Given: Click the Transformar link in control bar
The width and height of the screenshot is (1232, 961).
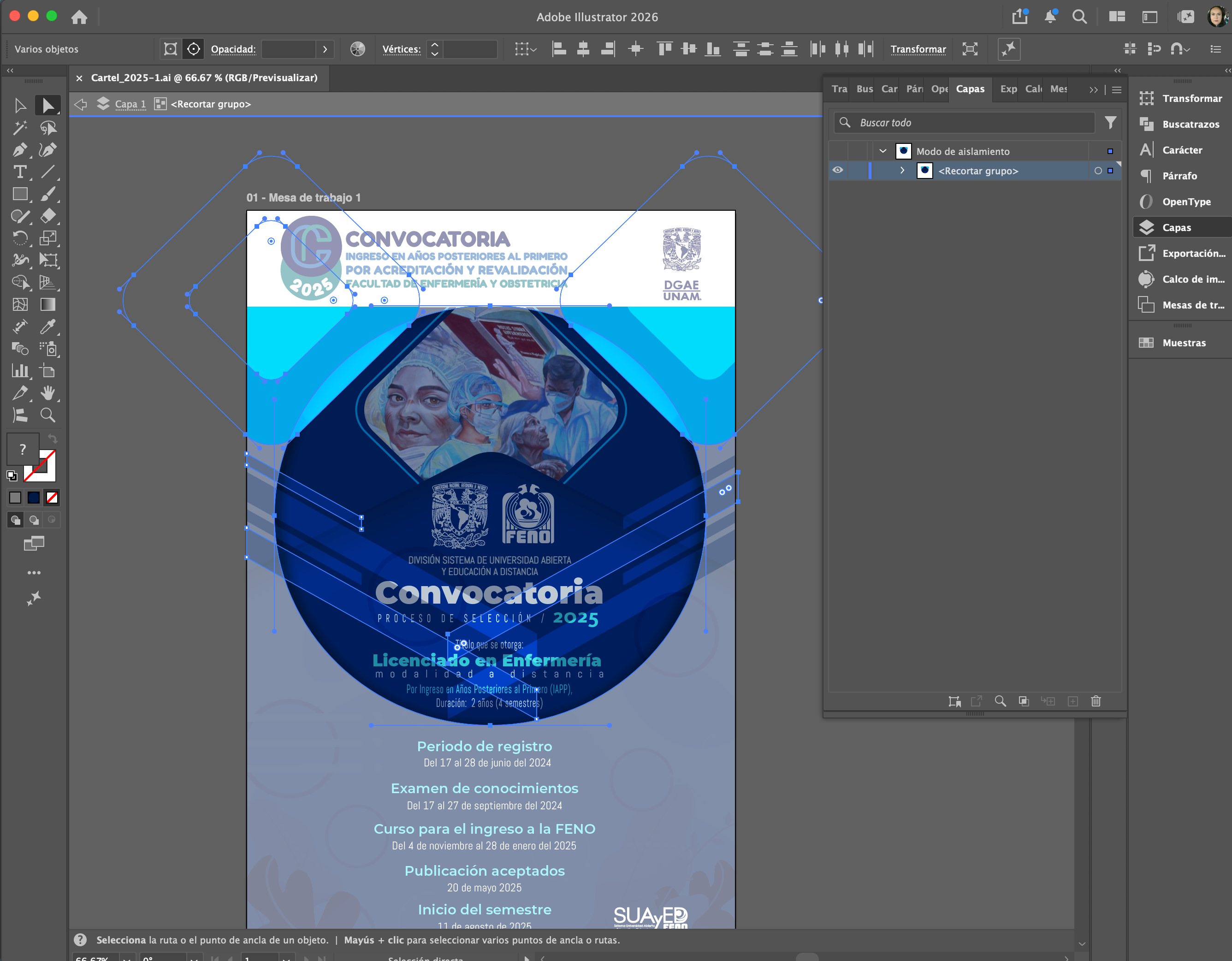Looking at the screenshot, I should 918,49.
